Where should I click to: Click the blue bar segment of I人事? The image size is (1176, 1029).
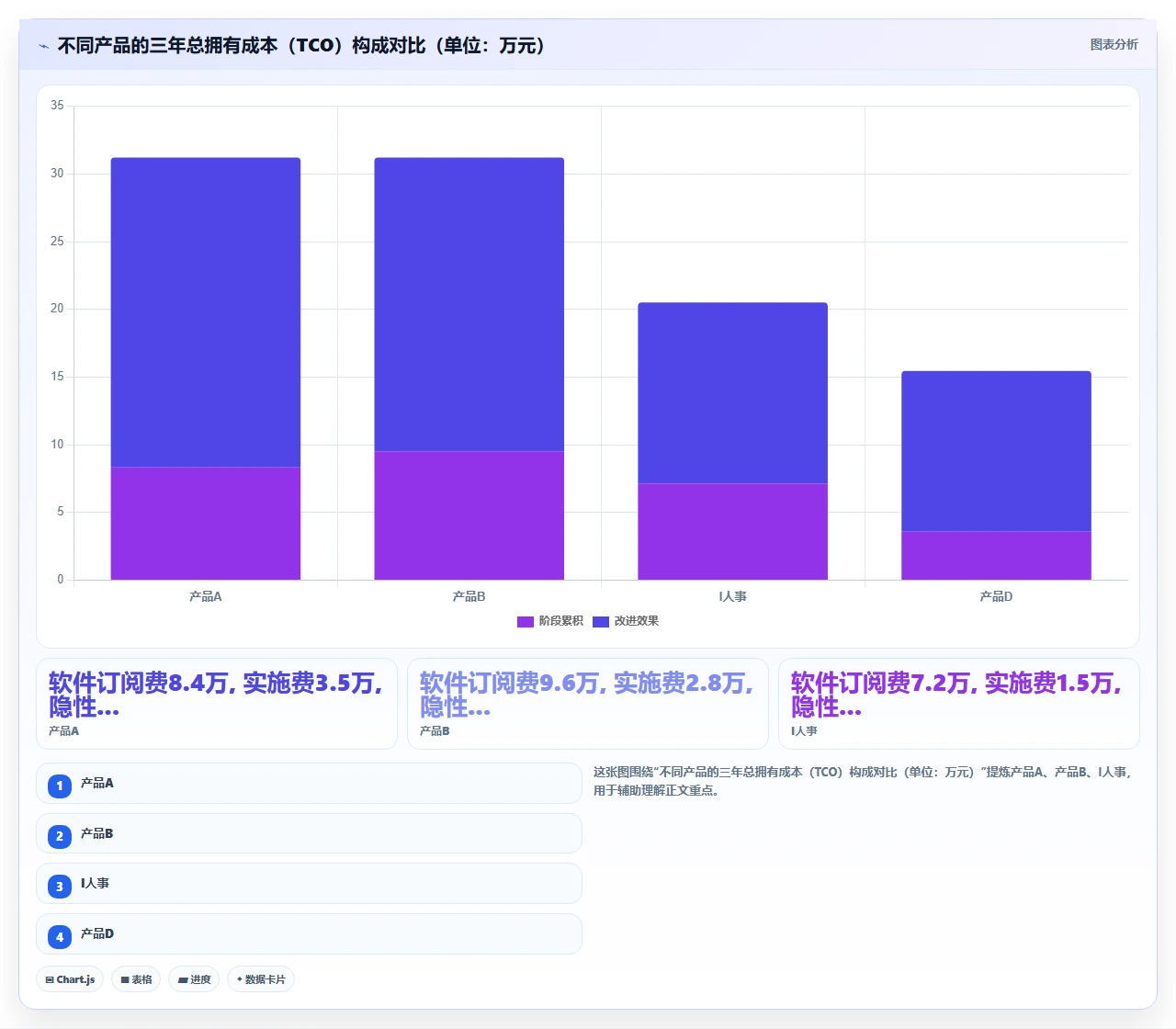[x=733, y=393]
